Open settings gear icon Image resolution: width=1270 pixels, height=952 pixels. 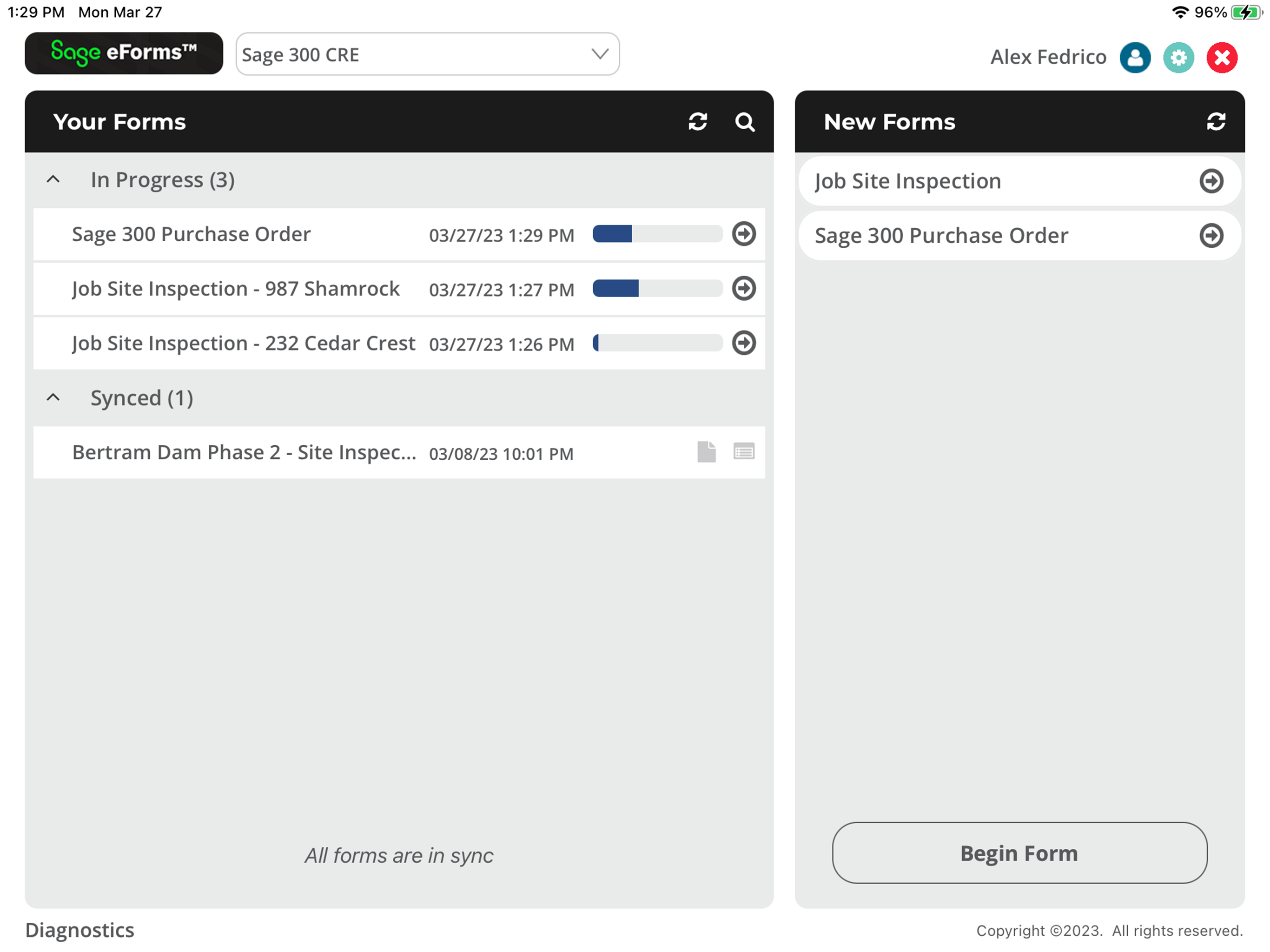(1179, 58)
